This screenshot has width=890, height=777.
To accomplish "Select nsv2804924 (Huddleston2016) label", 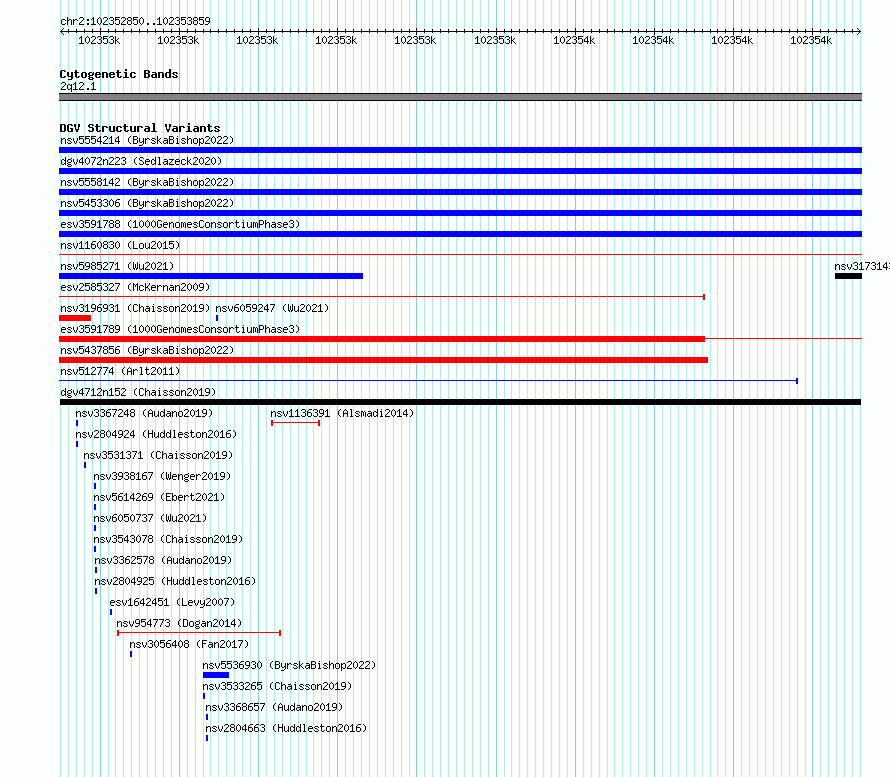I will point(156,434).
